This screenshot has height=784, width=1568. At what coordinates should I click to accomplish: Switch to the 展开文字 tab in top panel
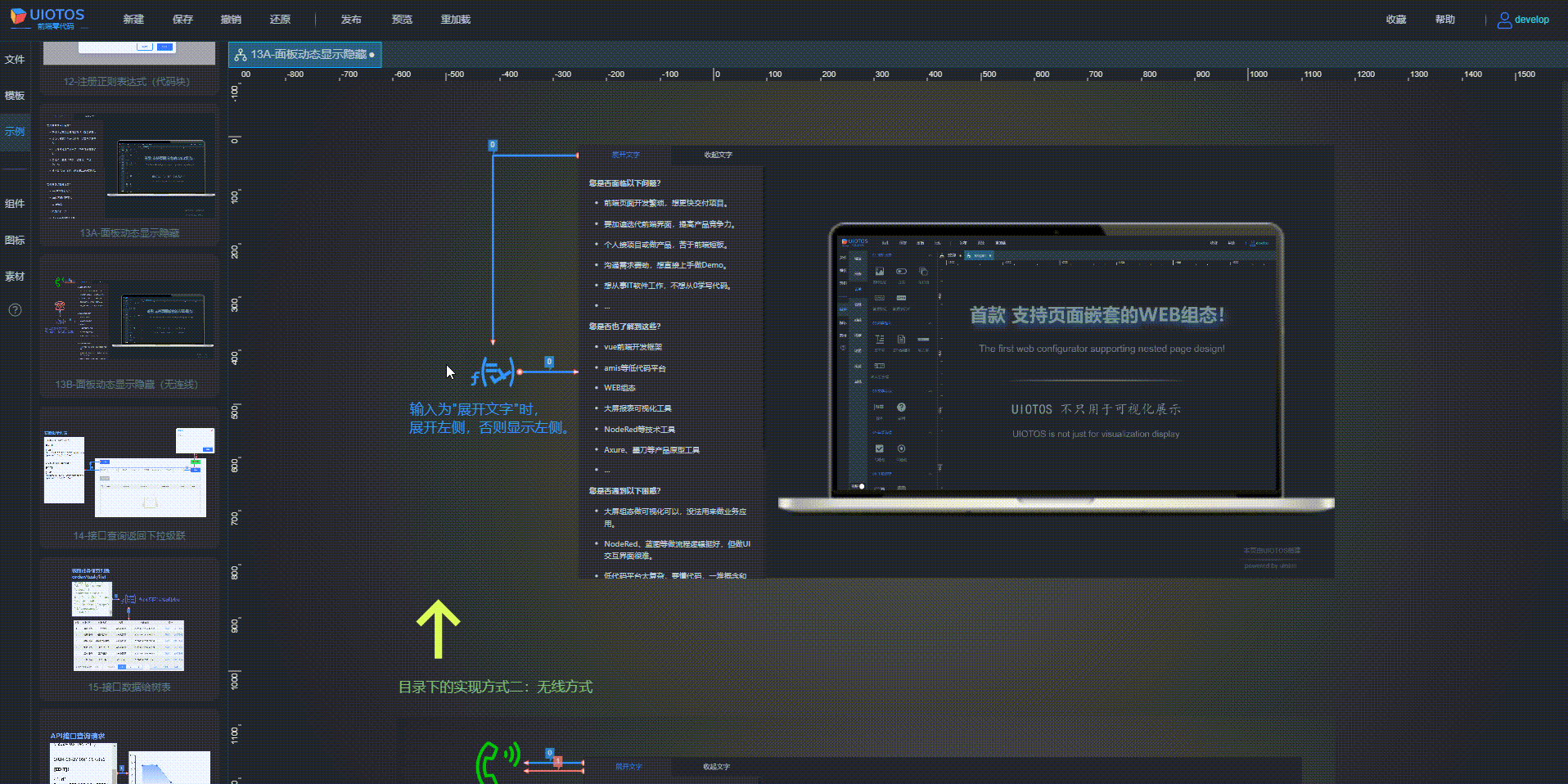pyautogui.click(x=625, y=155)
